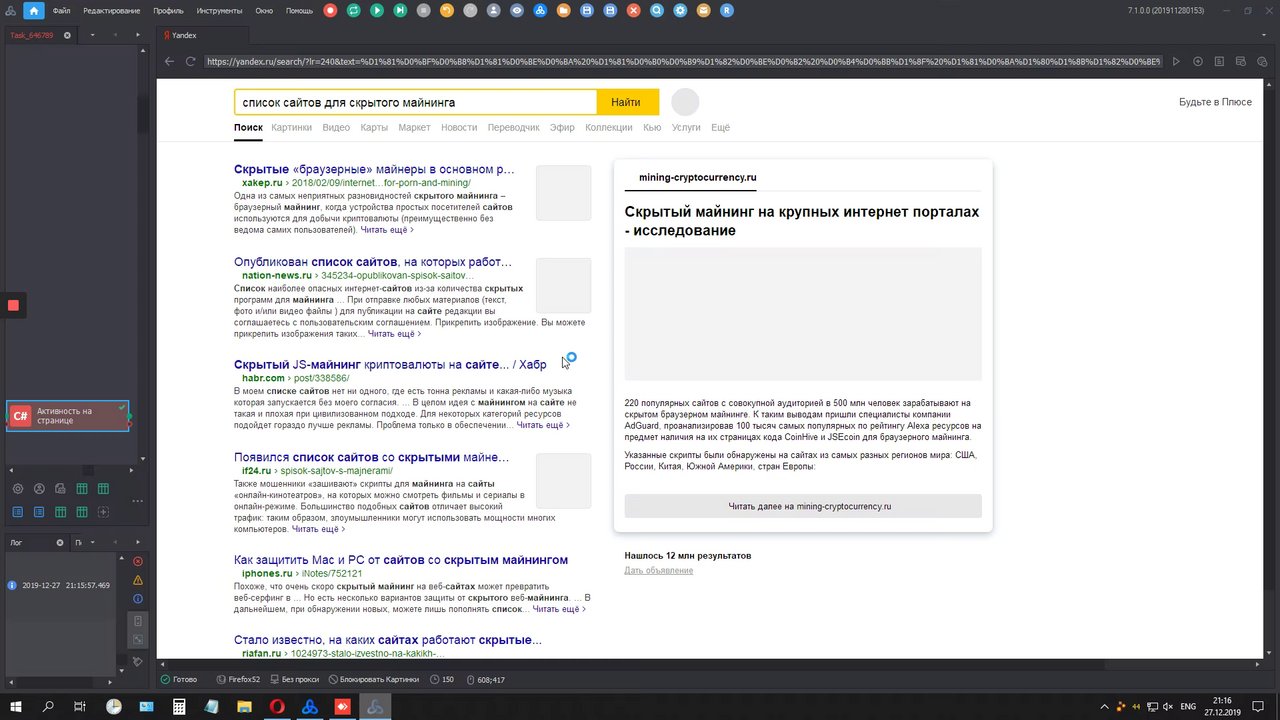Click the browser reload icon
The height and width of the screenshot is (720, 1280).
[x=191, y=61]
